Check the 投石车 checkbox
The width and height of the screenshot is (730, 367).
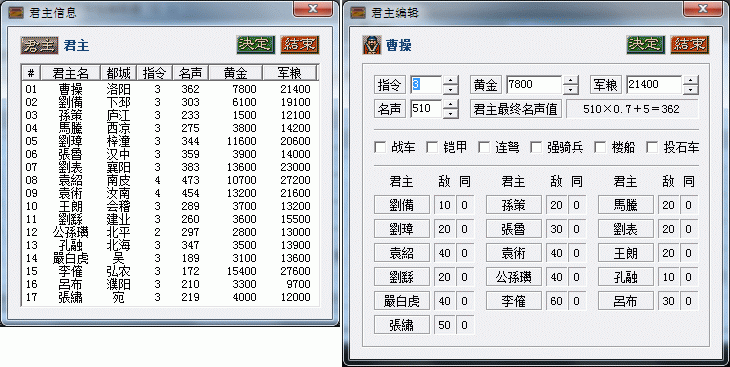pyautogui.click(x=653, y=148)
